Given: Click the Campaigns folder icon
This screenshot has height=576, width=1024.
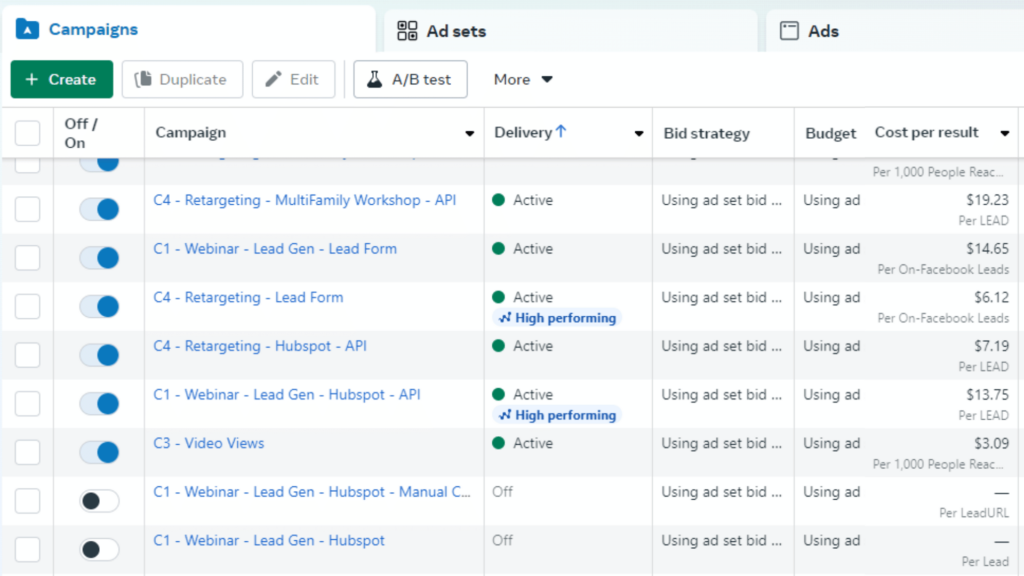Looking at the screenshot, I should pos(27,30).
